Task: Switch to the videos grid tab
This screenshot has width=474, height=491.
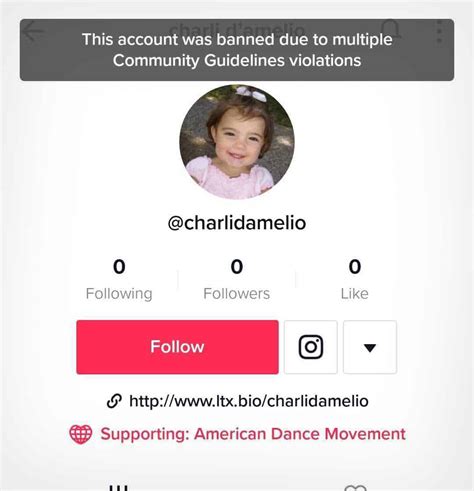Action: point(118,487)
